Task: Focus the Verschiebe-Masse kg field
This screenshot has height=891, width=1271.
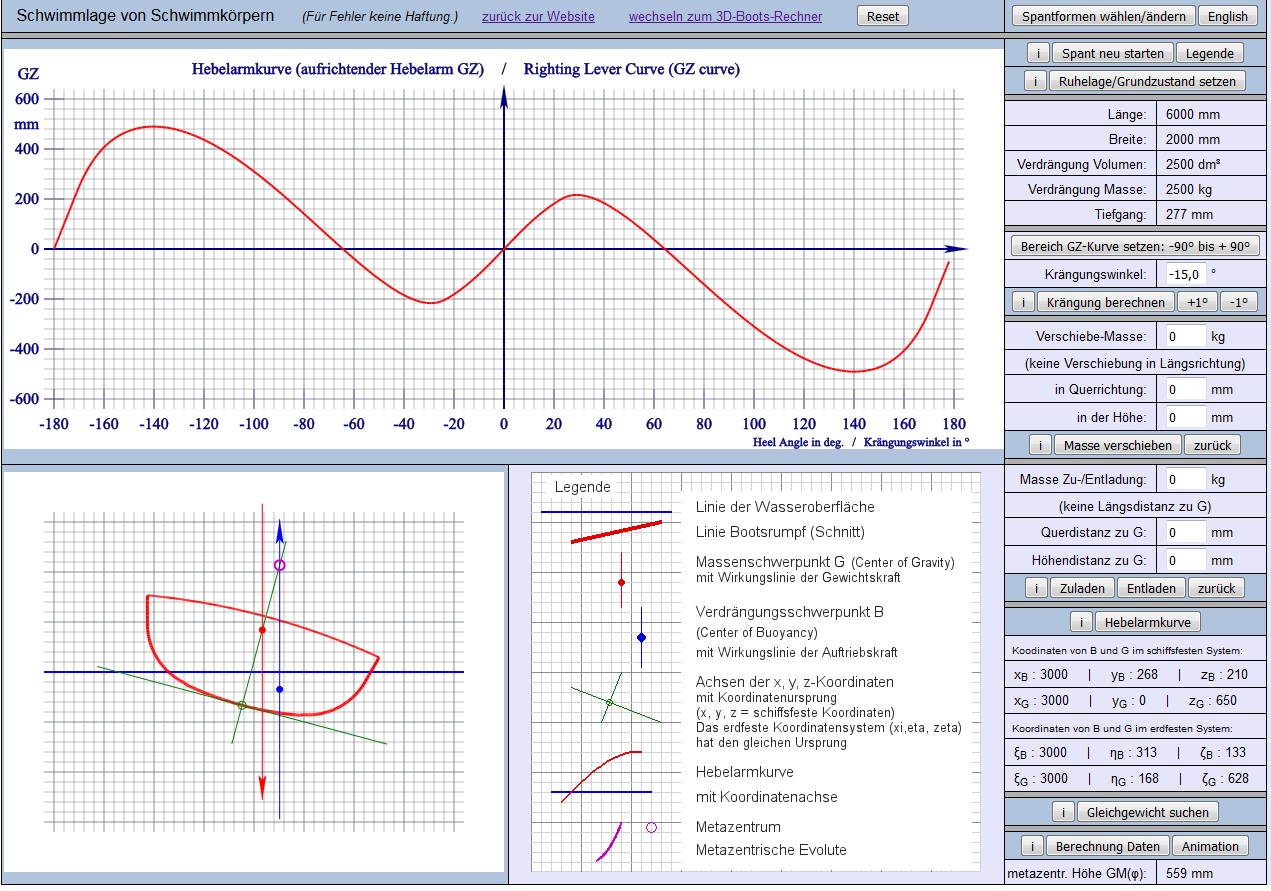Action: 1185,336
